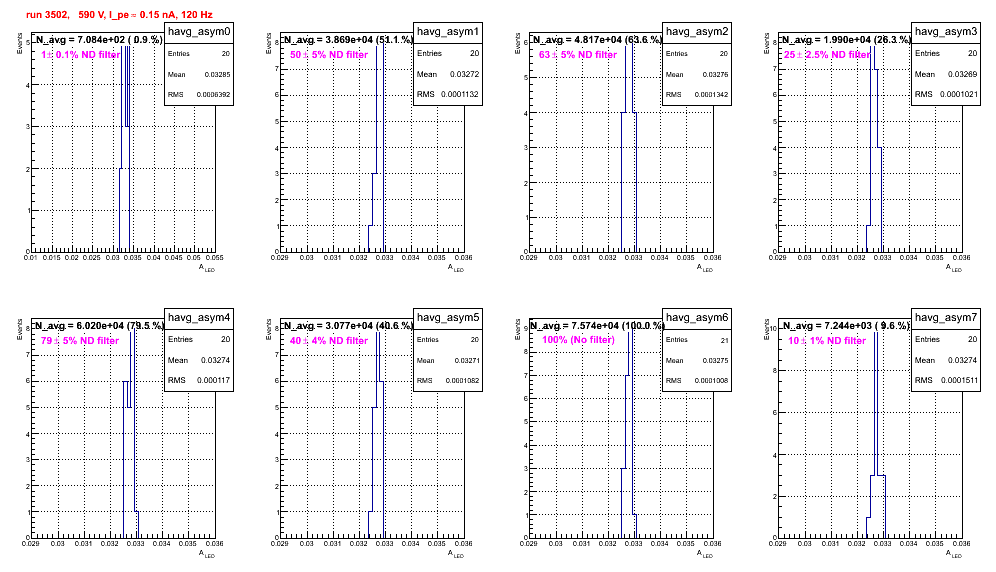Click the Entries 20 row in havg_asym3
The image size is (996, 572).
coord(946,53)
